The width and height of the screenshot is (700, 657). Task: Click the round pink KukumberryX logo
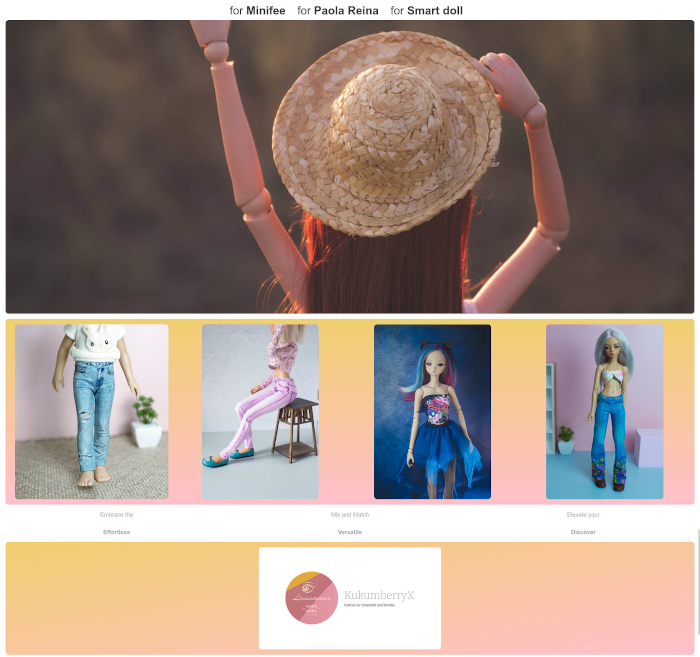(312, 598)
